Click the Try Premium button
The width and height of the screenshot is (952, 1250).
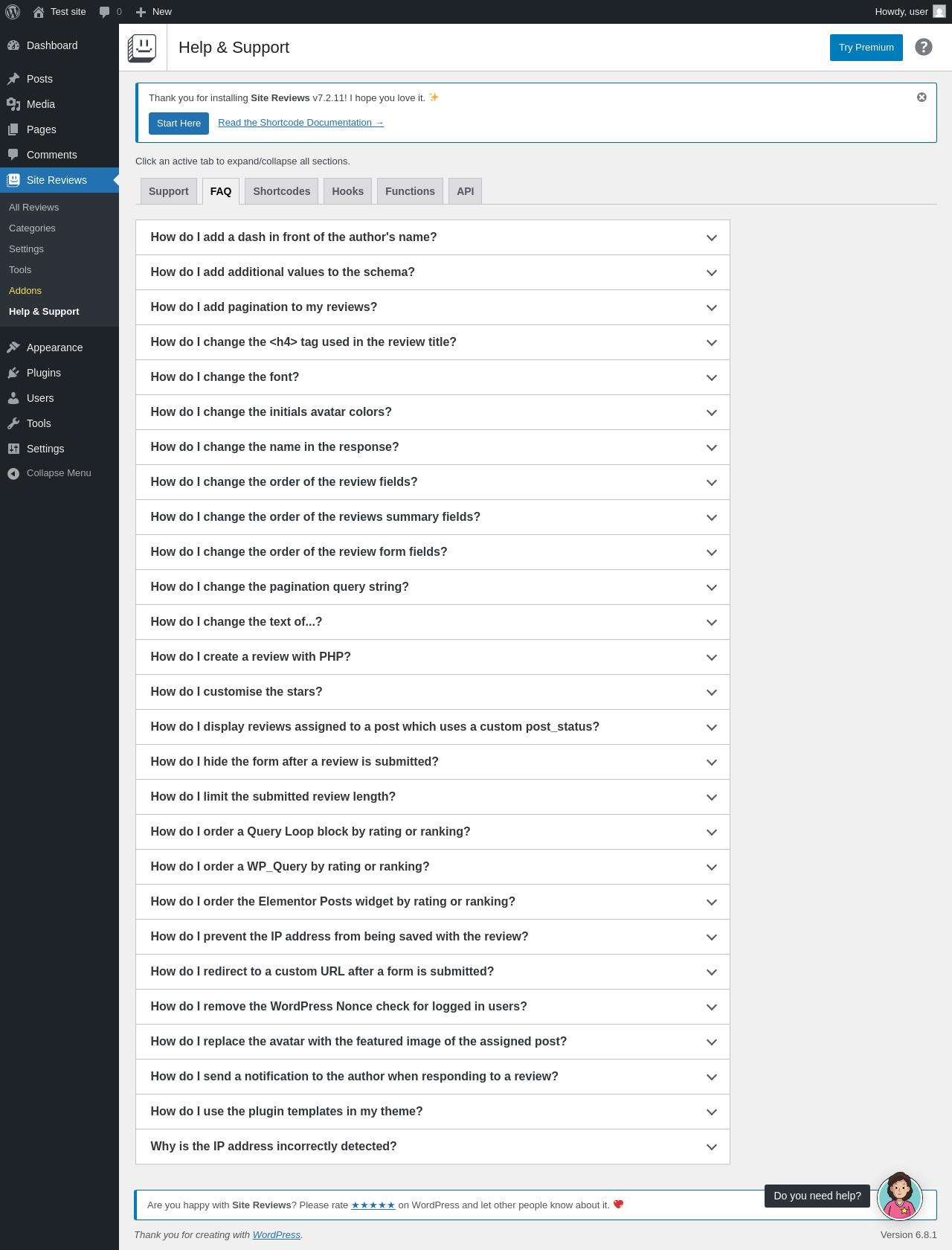866,48
